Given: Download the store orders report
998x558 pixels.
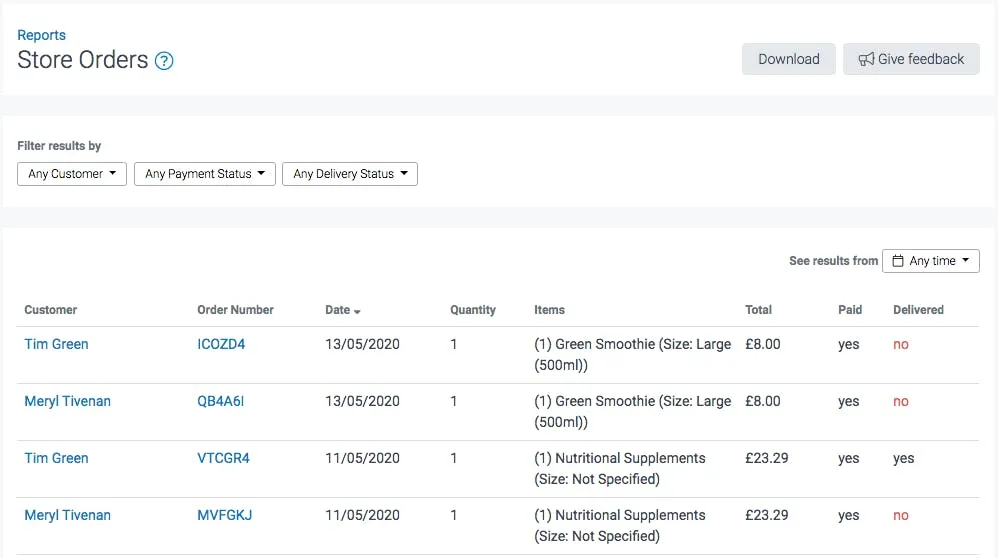Looking at the screenshot, I should point(789,59).
